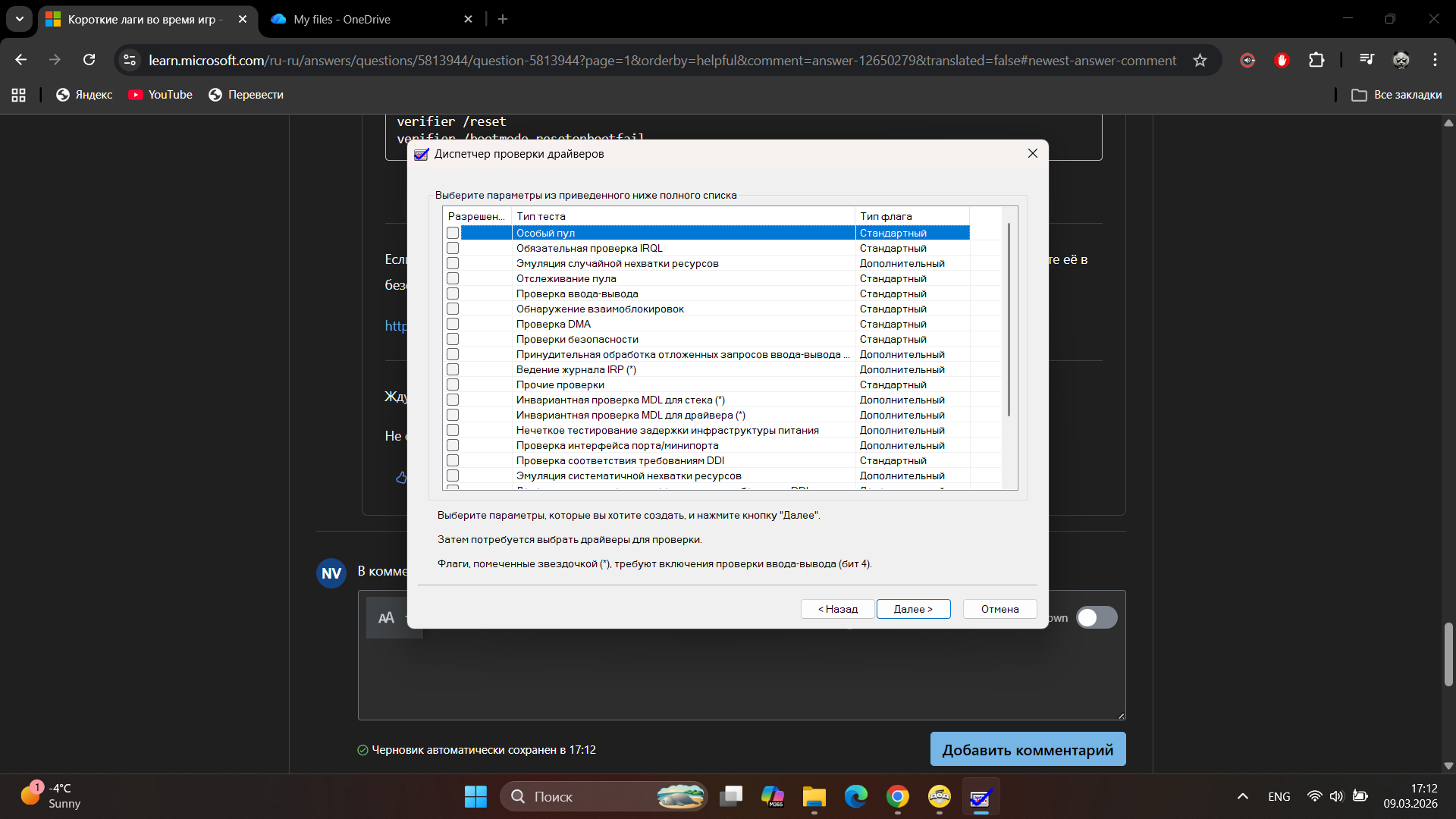Click the address bar URL
The height and width of the screenshot is (819, 1456).
tap(662, 60)
